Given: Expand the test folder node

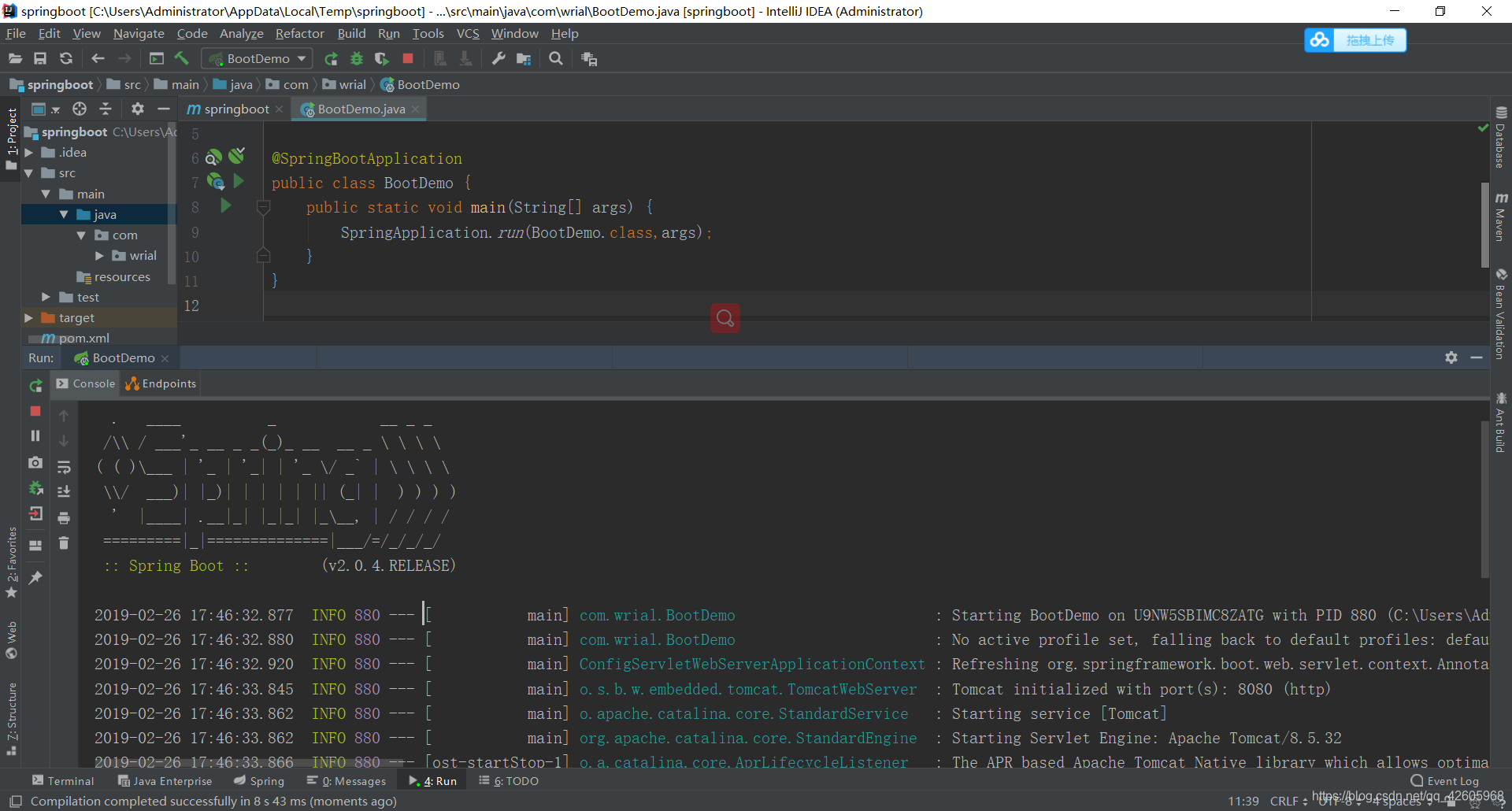Looking at the screenshot, I should [x=46, y=297].
